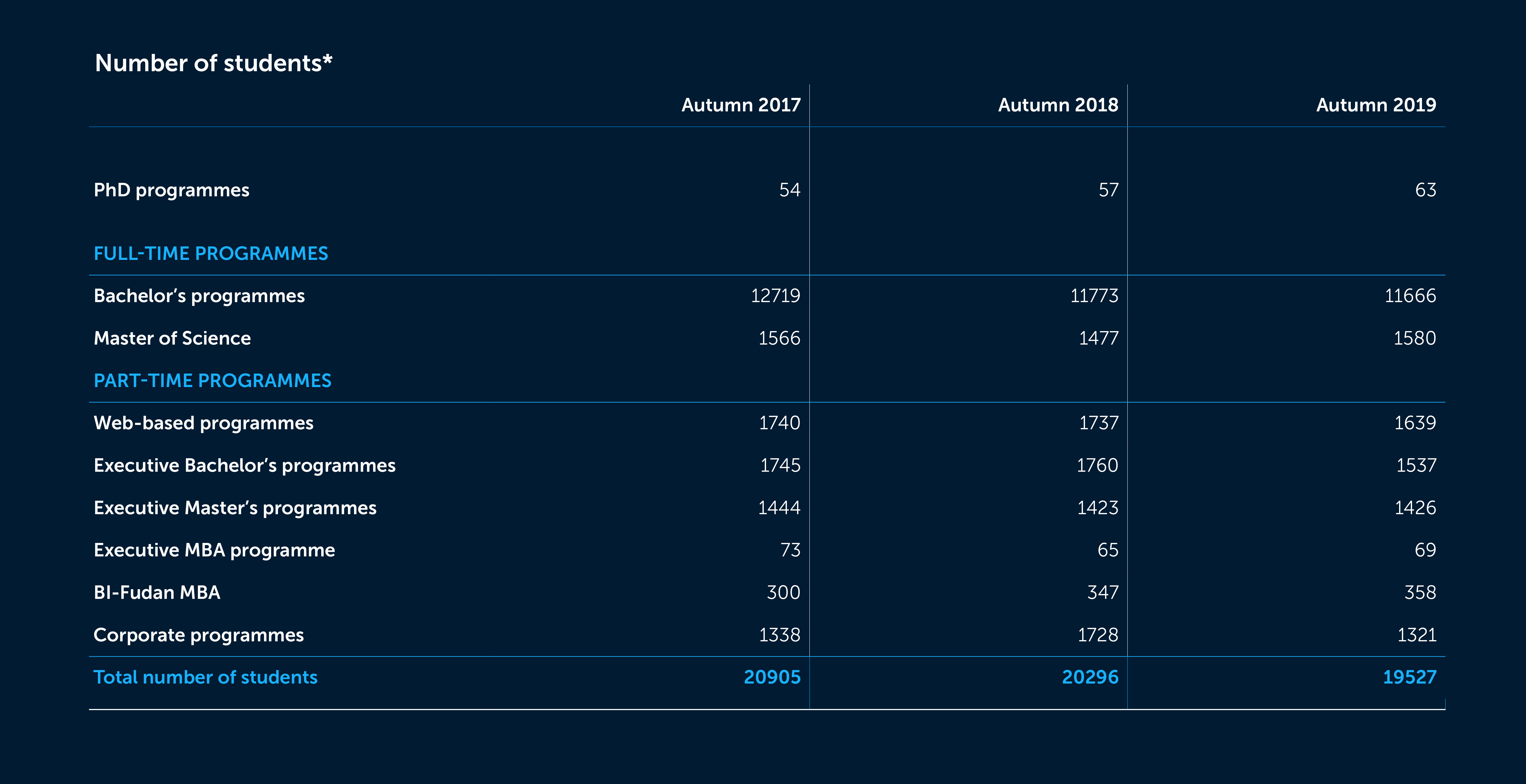Image resolution: width=1526 pixels, height=784 pixels.
Task: Click PhD programmes value 63
Action: [x=1426, y=190]
